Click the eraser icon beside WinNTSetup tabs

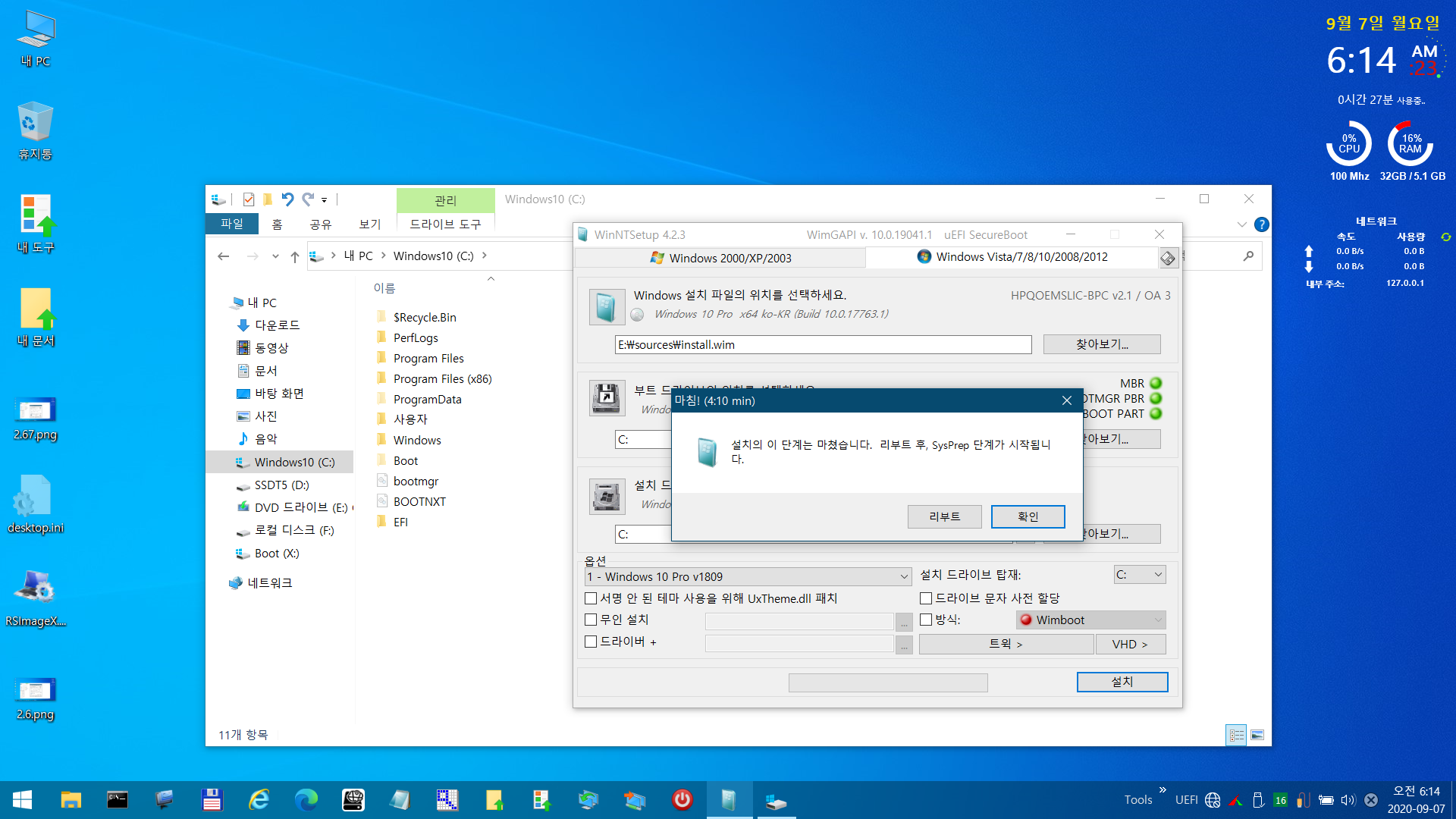coord(1168,259)
